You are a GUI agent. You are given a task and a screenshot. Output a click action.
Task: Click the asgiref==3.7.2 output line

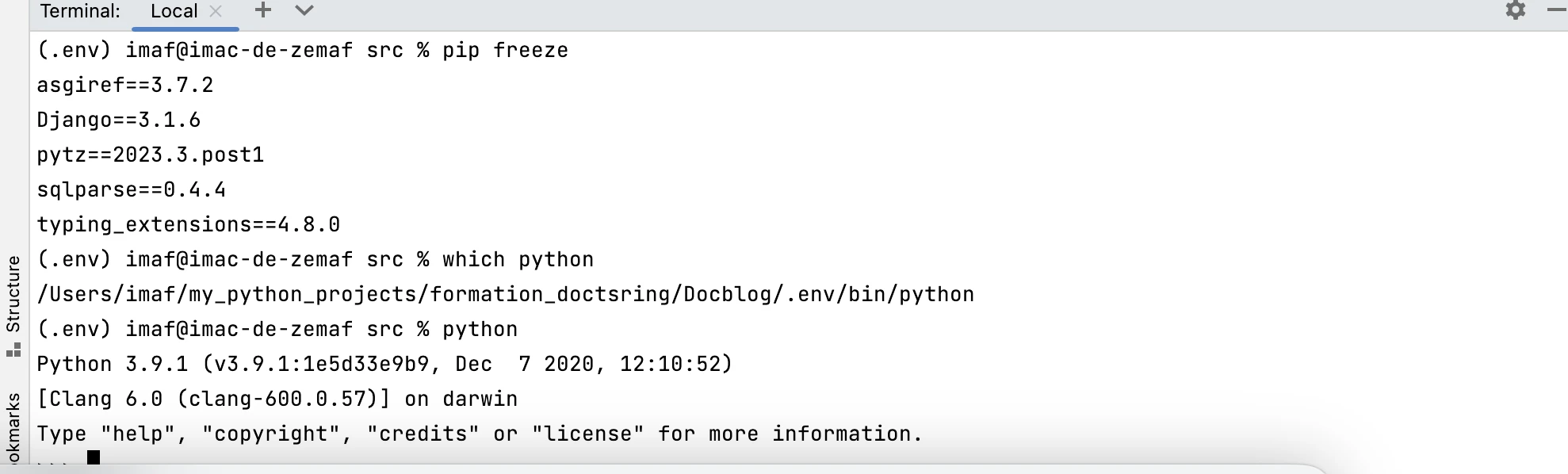(125, 86)
